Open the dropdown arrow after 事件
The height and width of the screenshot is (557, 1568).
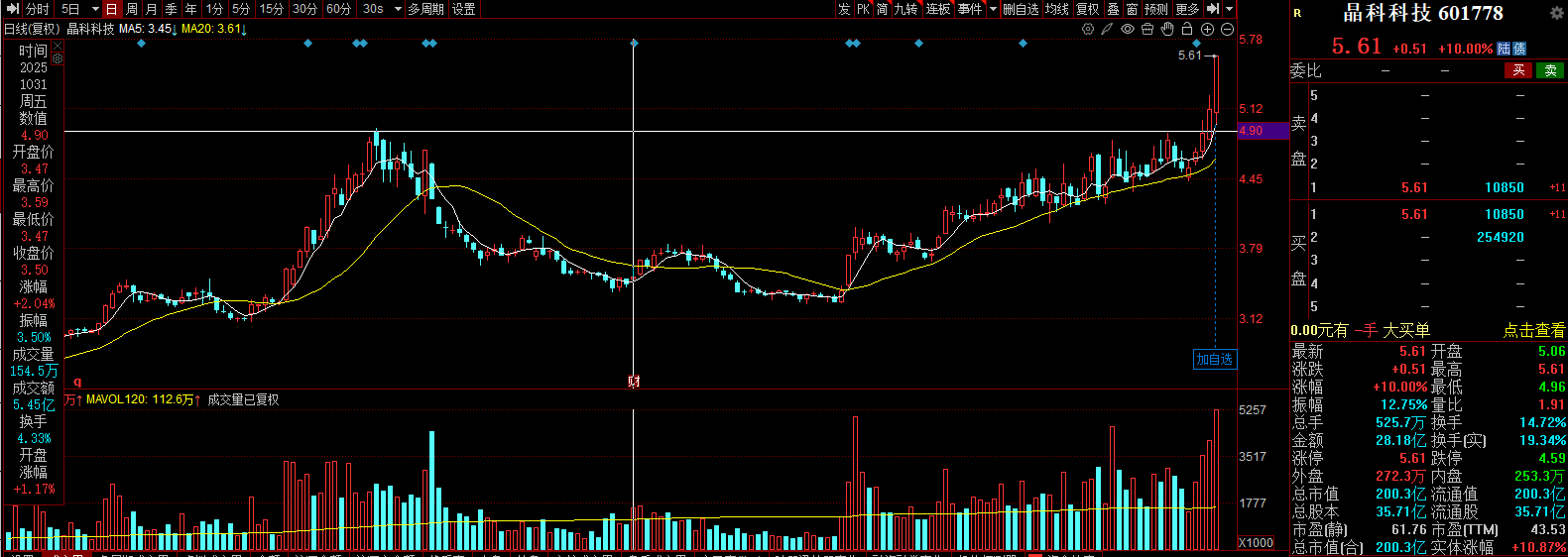coord(993,9)
